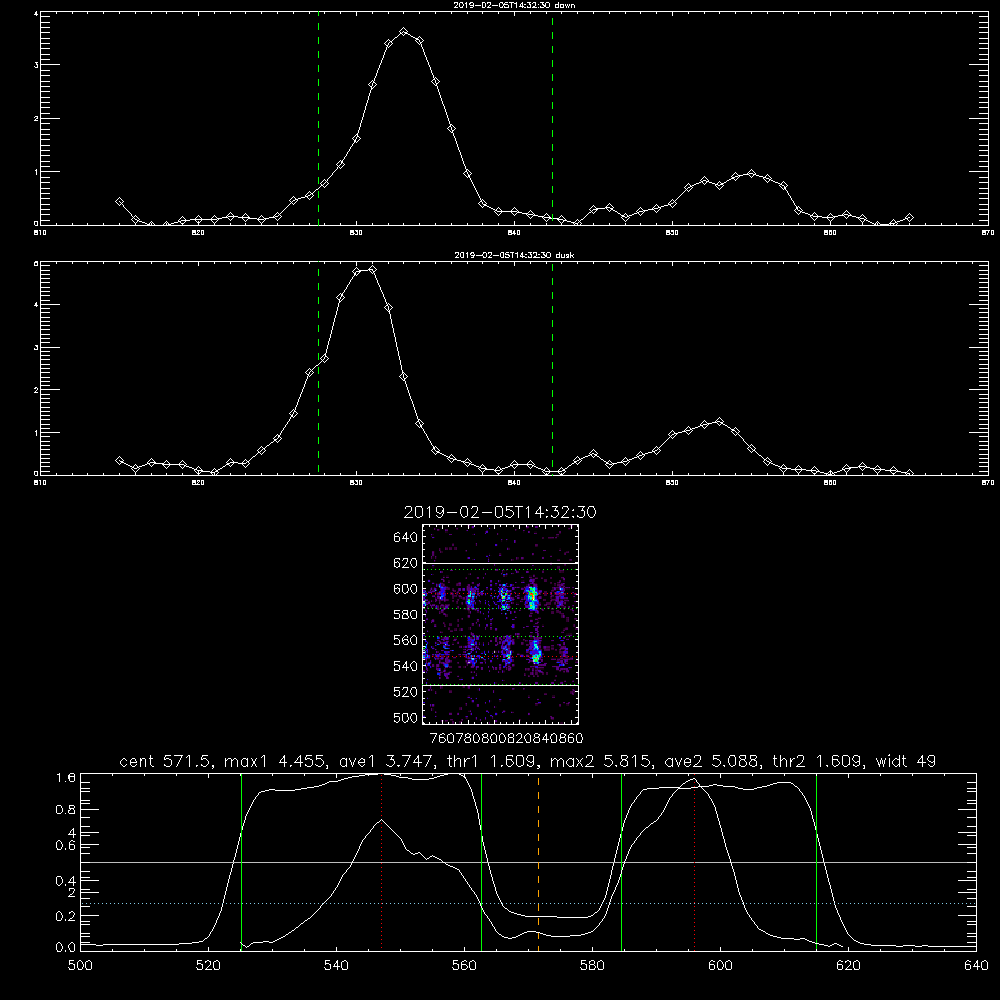The height and width of the screenshot is (1000, 1000).
Task: Click the heatmap y-axis label 560
Action: click(x=406, y=640)
